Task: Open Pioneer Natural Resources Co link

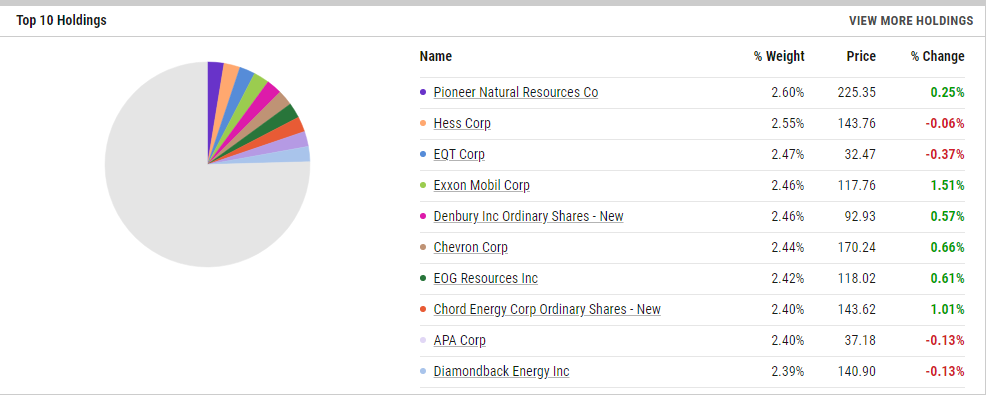Action: 515,92
